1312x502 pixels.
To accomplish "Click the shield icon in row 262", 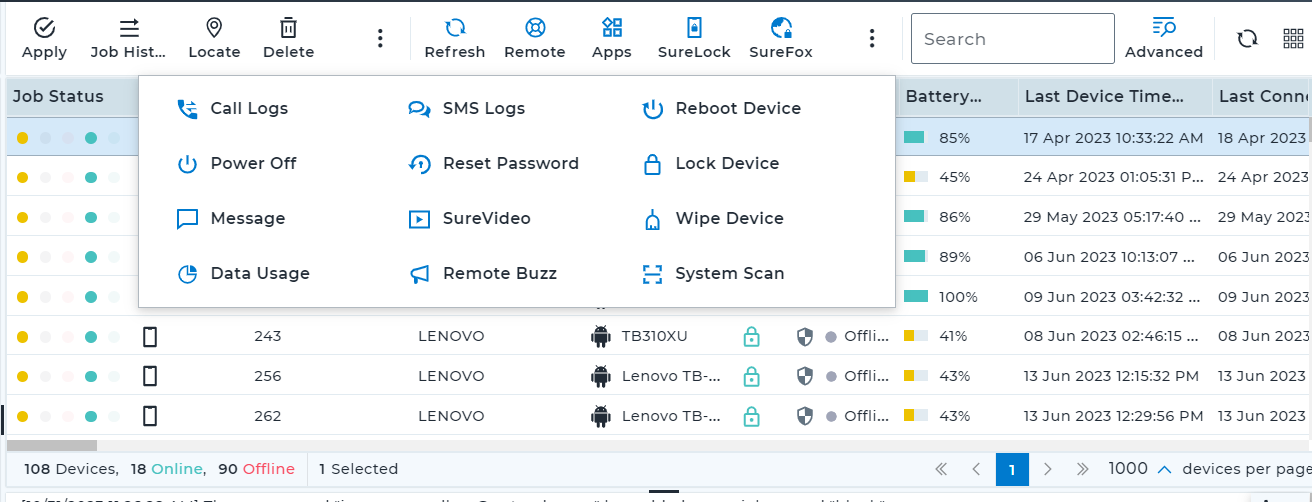I will pyautogui.click(x=805, y=416).
